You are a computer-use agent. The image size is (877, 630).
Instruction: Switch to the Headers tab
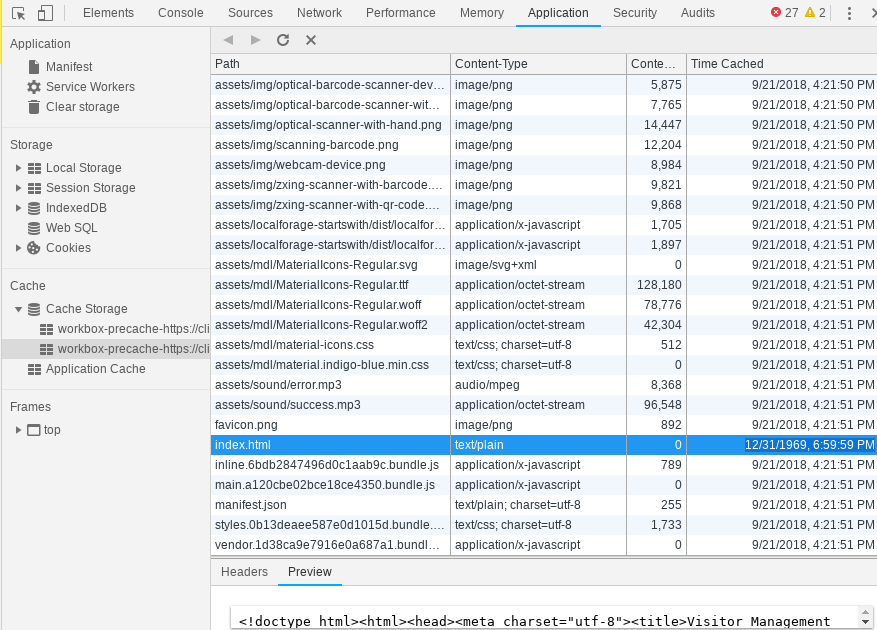click(x=244, y=571)
